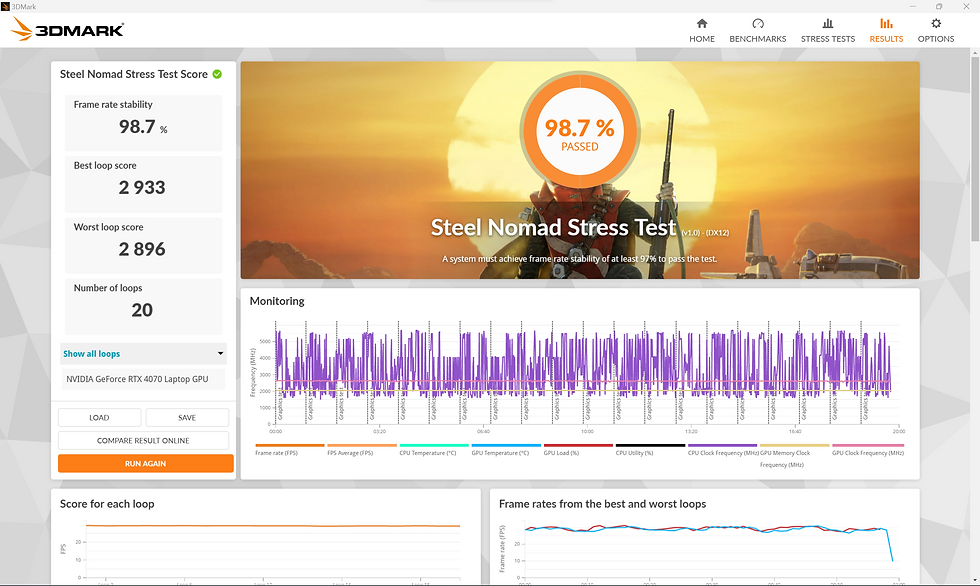
Task: Click the Frame rates from the best and worst loops heading
Action: (x=602, y=504)
